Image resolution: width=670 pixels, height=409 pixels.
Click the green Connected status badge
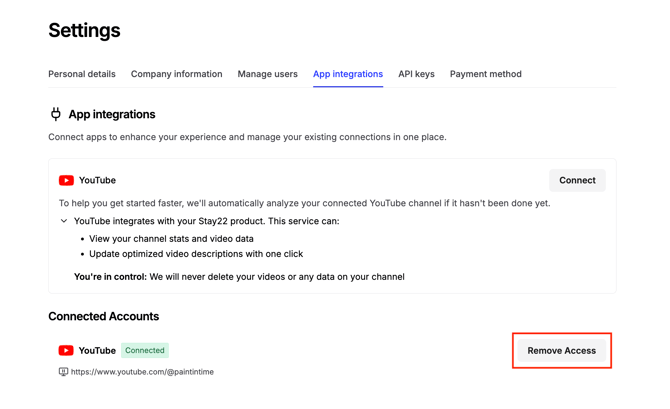click(145, 351)
